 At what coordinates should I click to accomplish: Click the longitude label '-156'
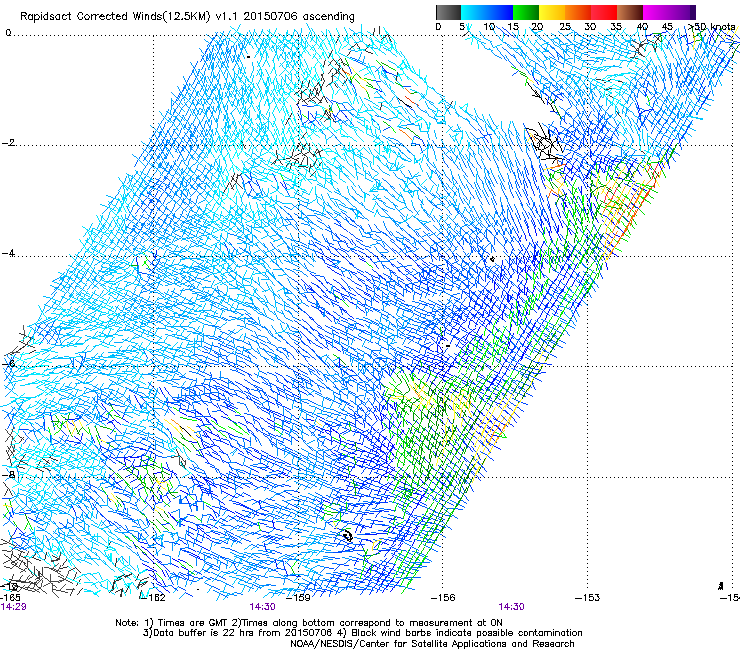tap(443, 598)
